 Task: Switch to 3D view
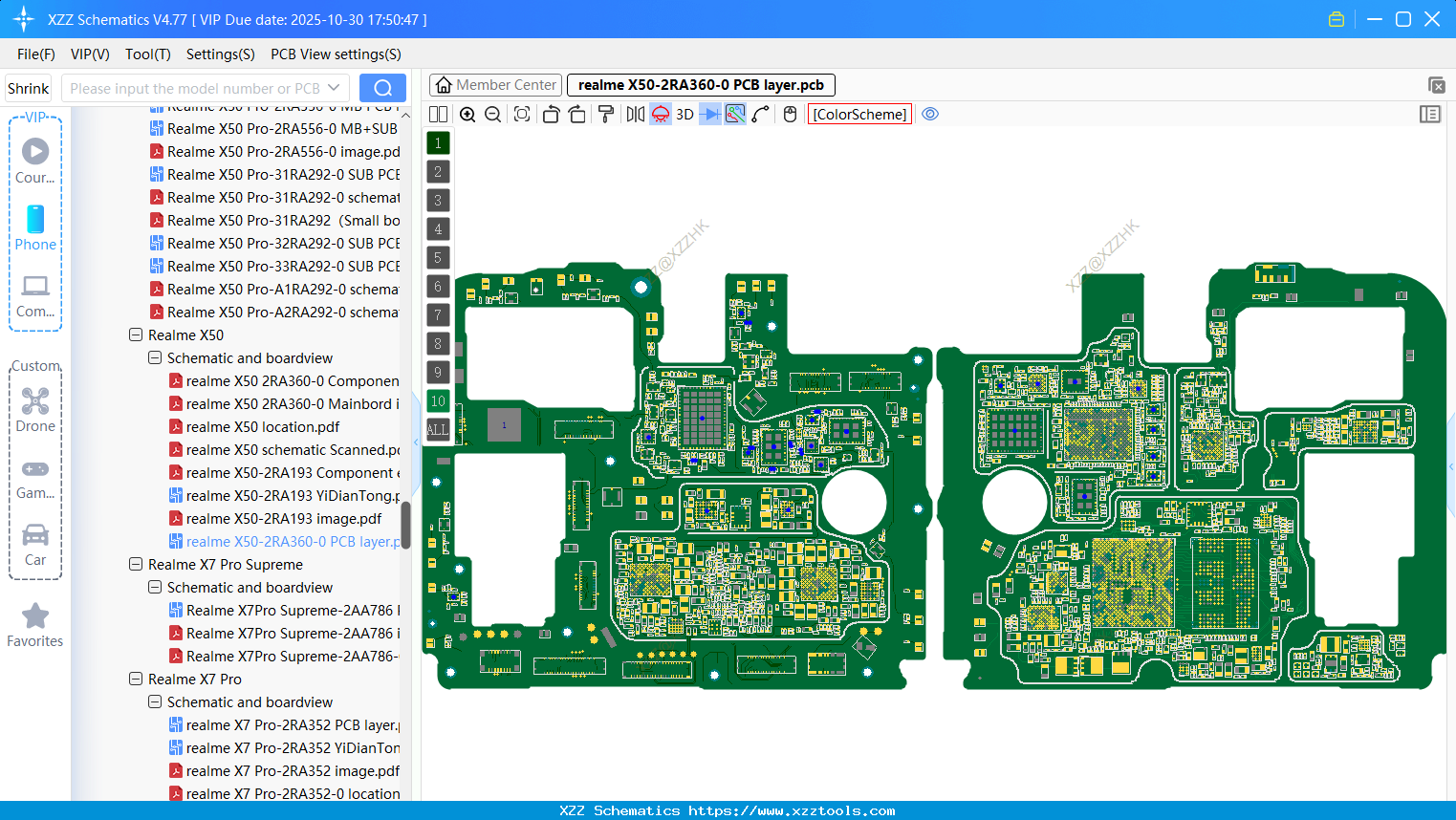[x=685, y=115]
